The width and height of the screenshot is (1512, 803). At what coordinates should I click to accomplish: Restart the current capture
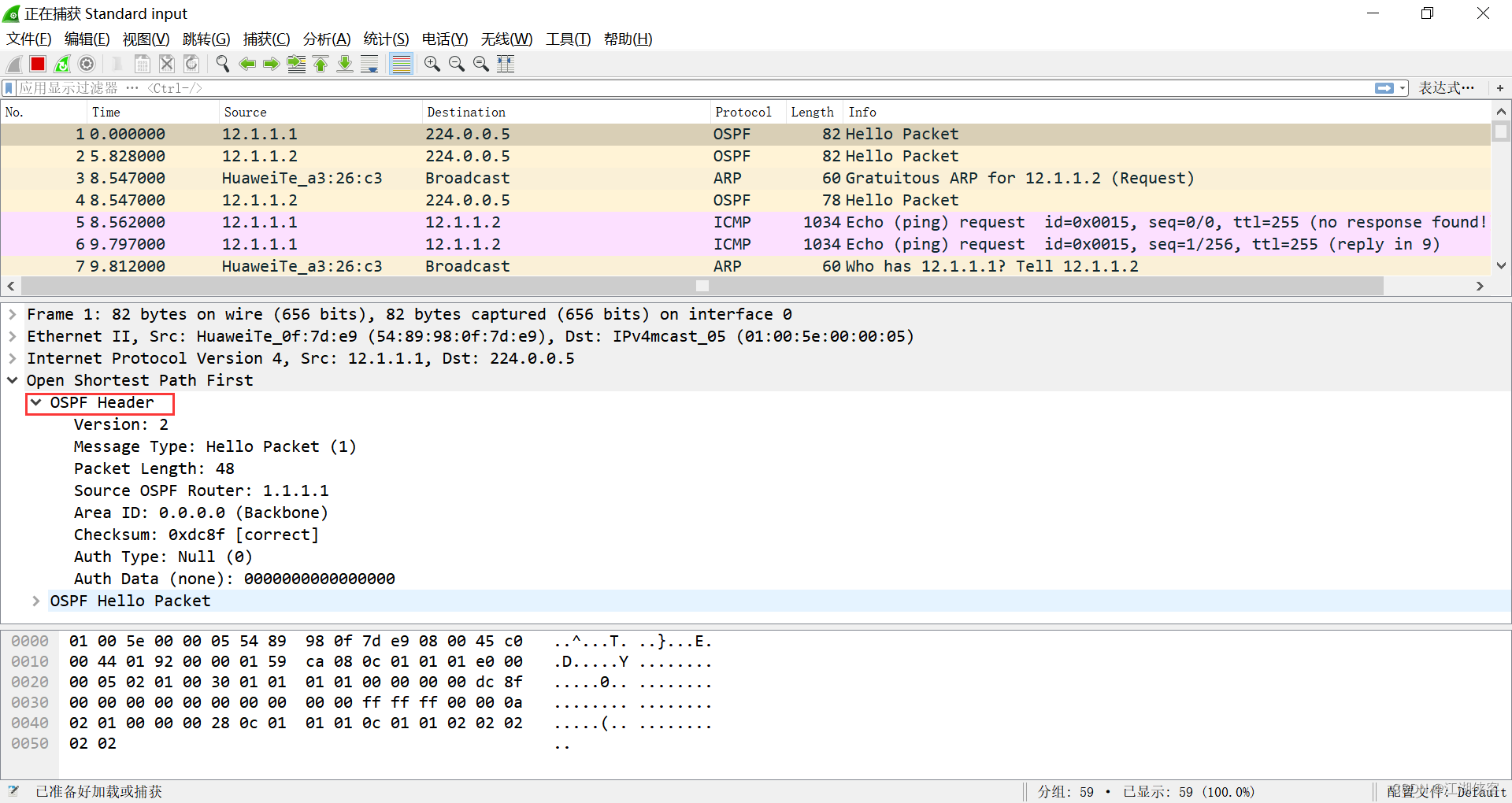[62, 65]
